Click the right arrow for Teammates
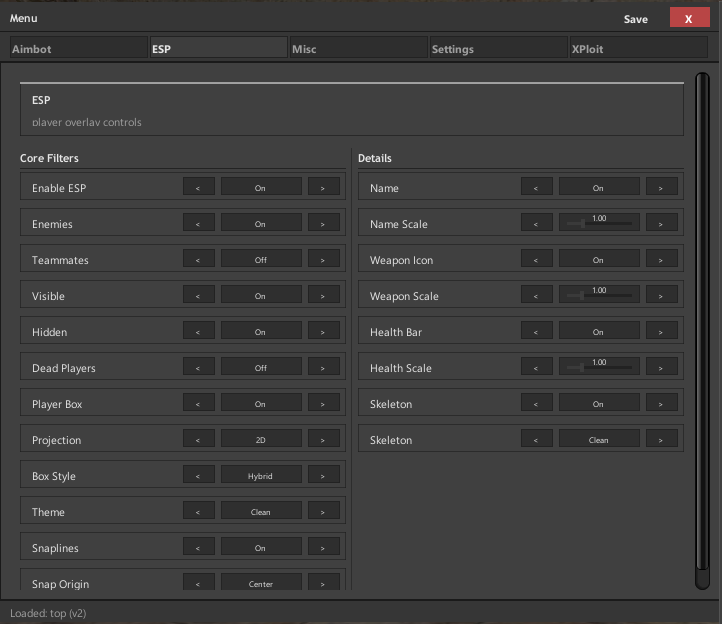The image size is (722, 624). 324,258
